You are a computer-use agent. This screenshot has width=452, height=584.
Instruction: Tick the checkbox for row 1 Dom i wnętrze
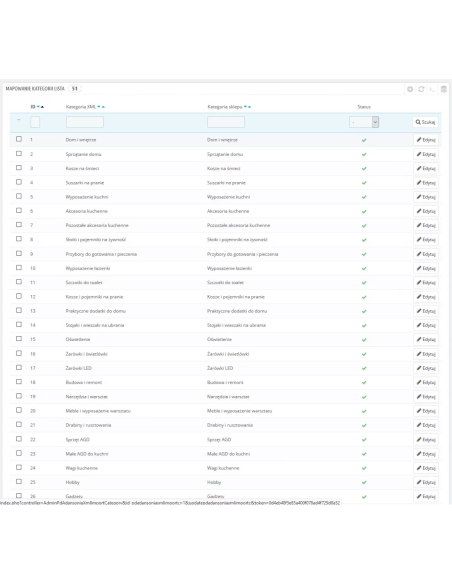click(x=19, y=139)
